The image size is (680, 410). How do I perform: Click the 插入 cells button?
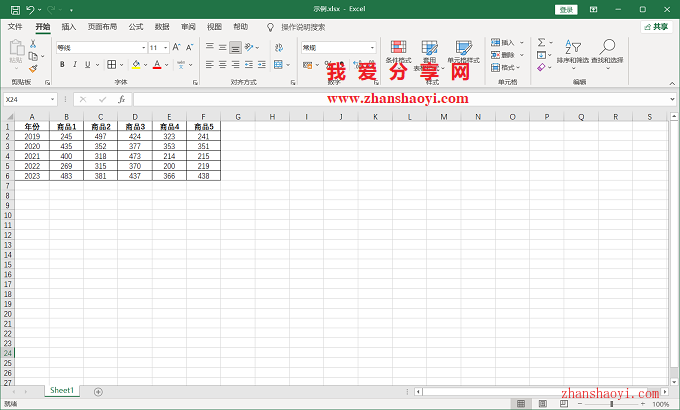click(507, 42)
